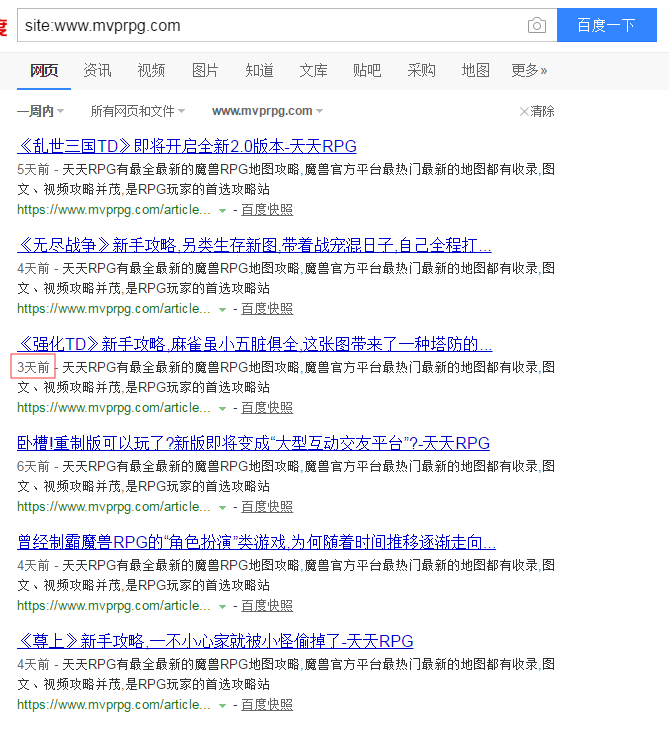Open the 知道 tab
669x739 pixels.
coord(259,71)
